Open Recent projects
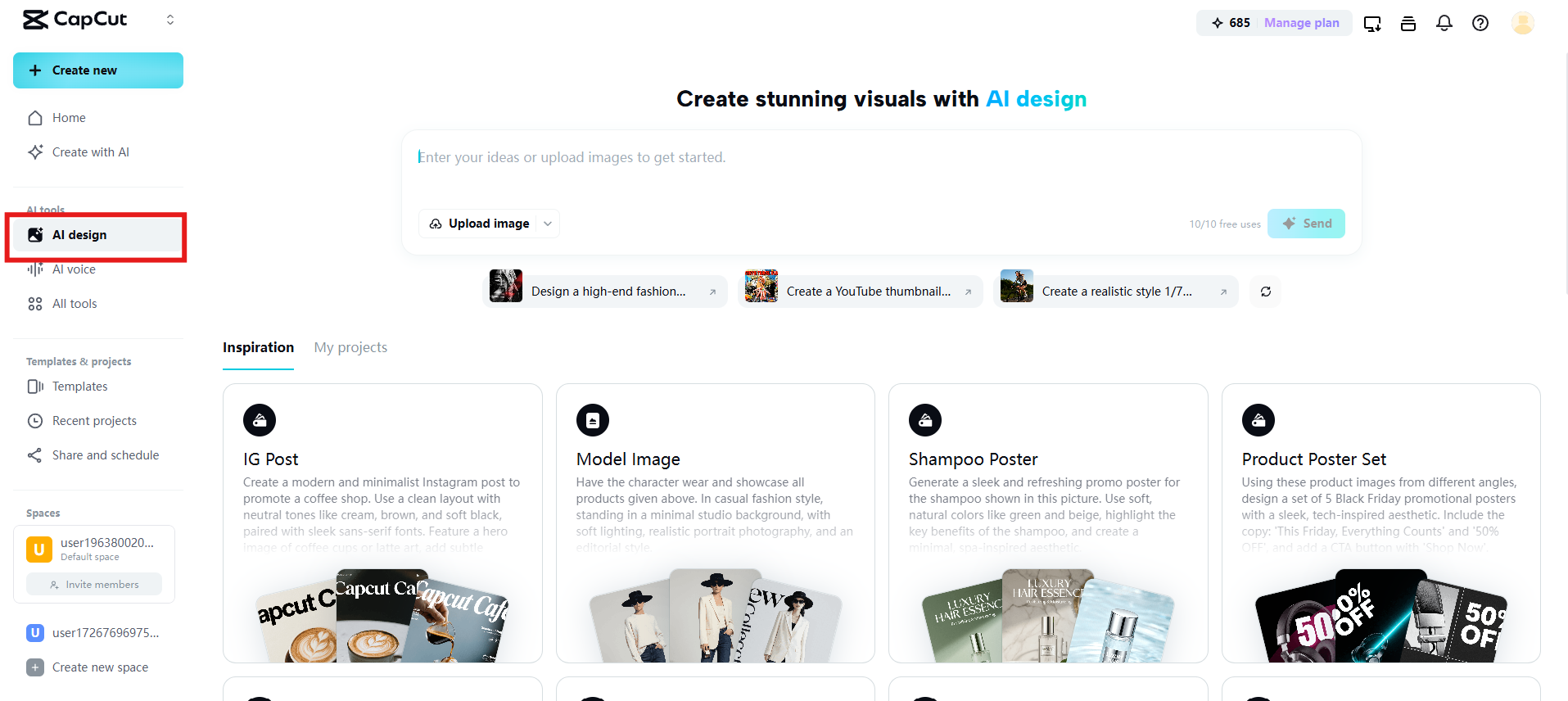This screenshot has width=1568, height=701. tap(98, 421)
